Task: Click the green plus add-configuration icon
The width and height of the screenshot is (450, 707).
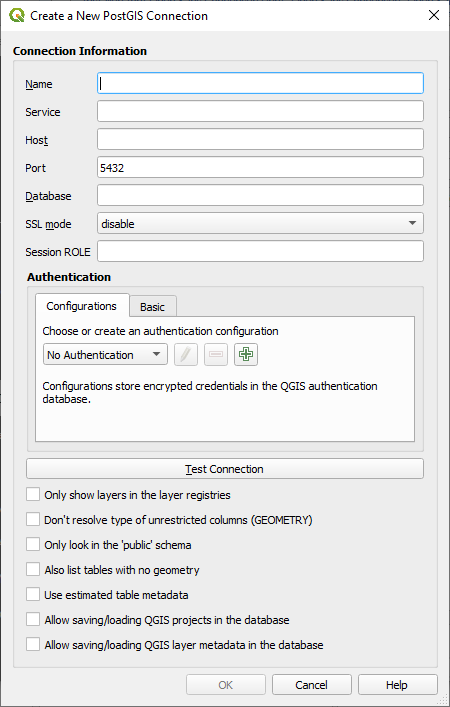Action: [246, 354]
